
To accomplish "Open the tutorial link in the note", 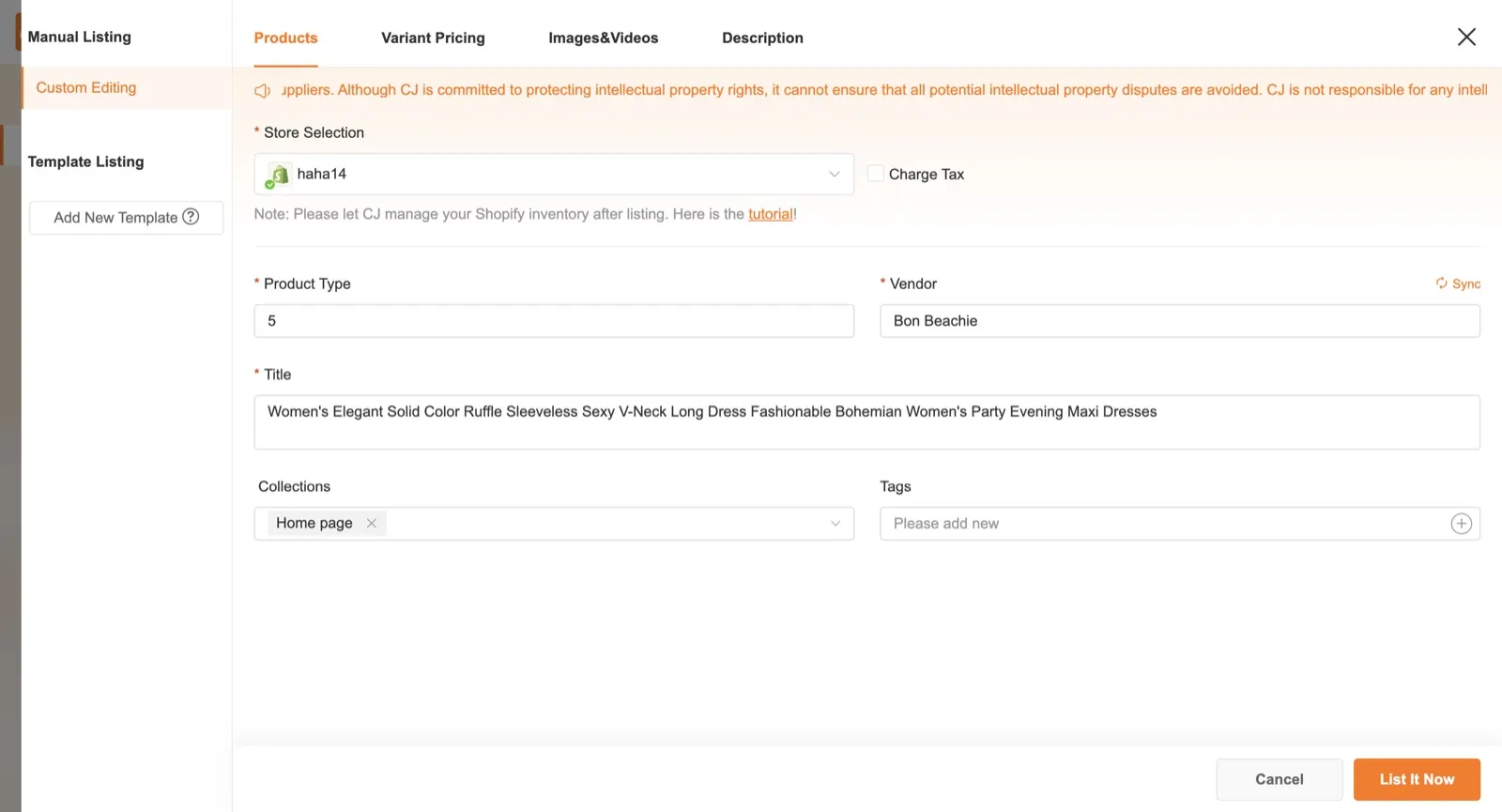I will (771, 214).
